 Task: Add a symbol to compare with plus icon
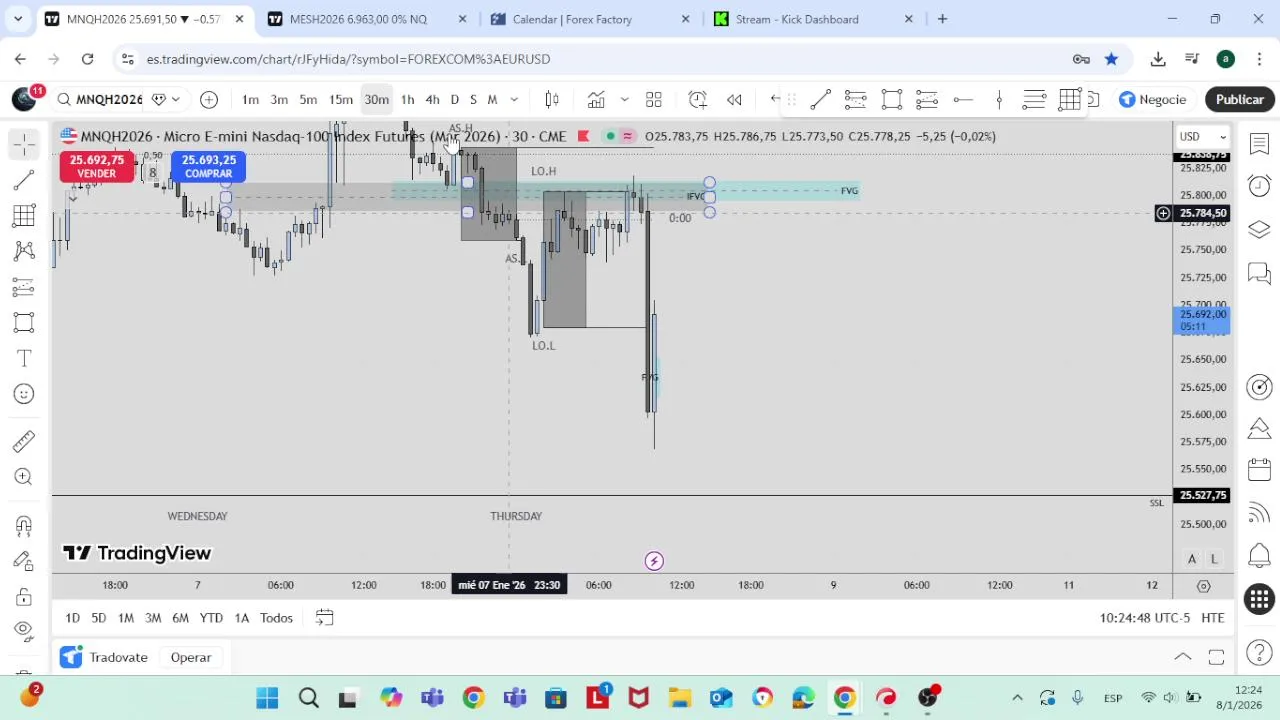coord(209,99)
